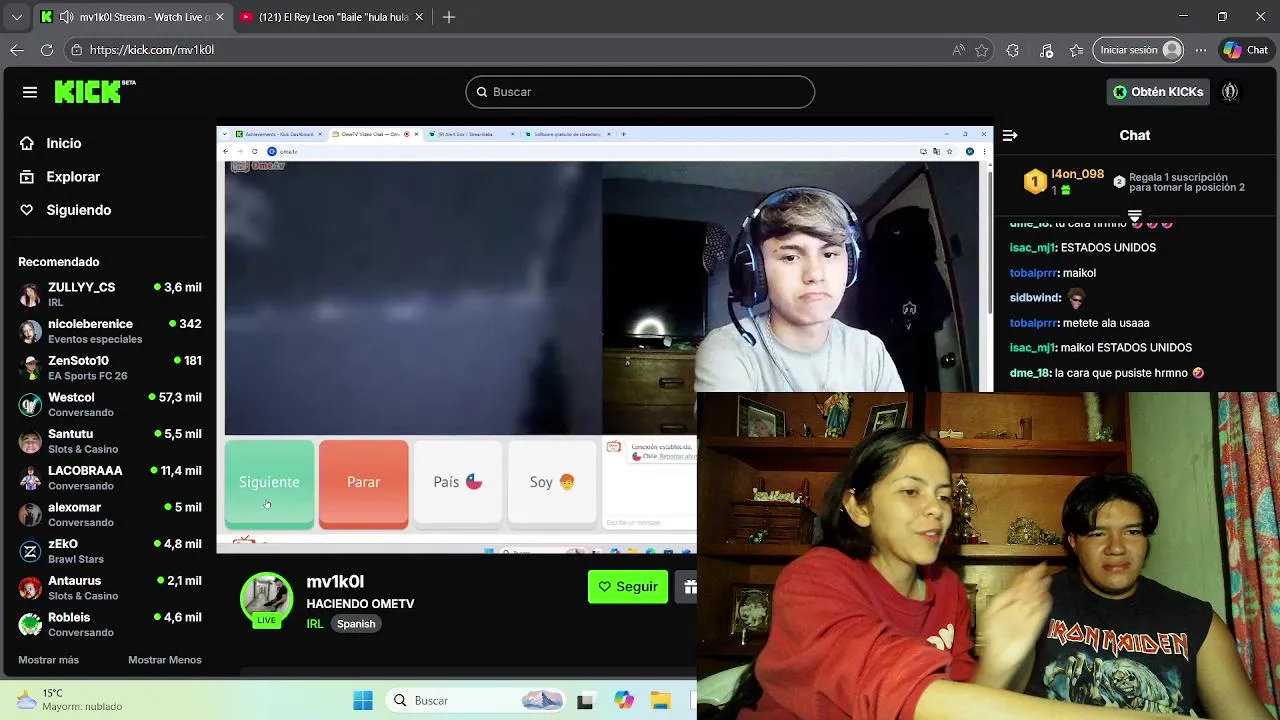Image resolution: width=1280 pixels, height=720 pixels.
Task: Open the tab search dropdown arrow
Action: coord(16,17)
